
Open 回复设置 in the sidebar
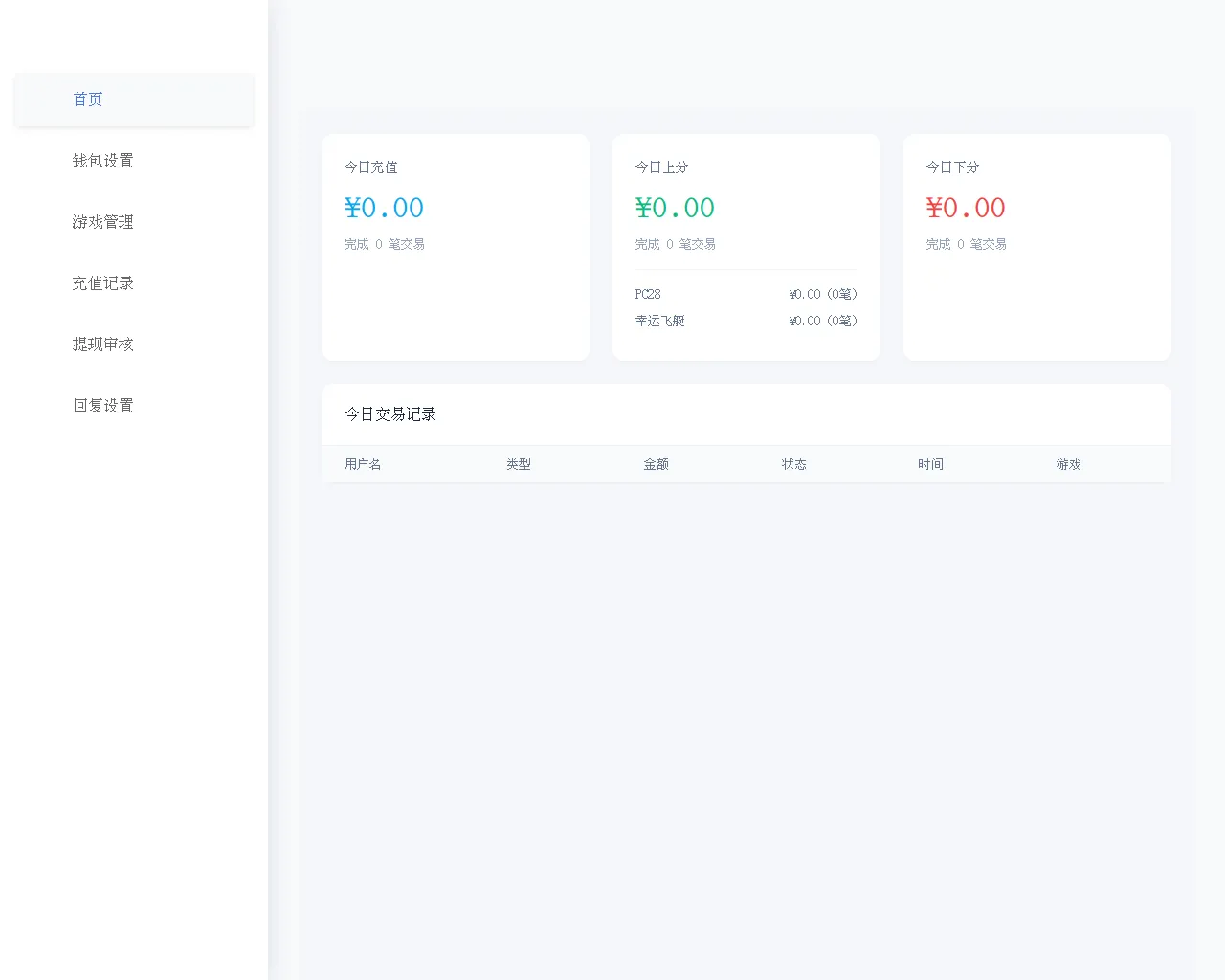pyautogui.click(x=103, y=406)
